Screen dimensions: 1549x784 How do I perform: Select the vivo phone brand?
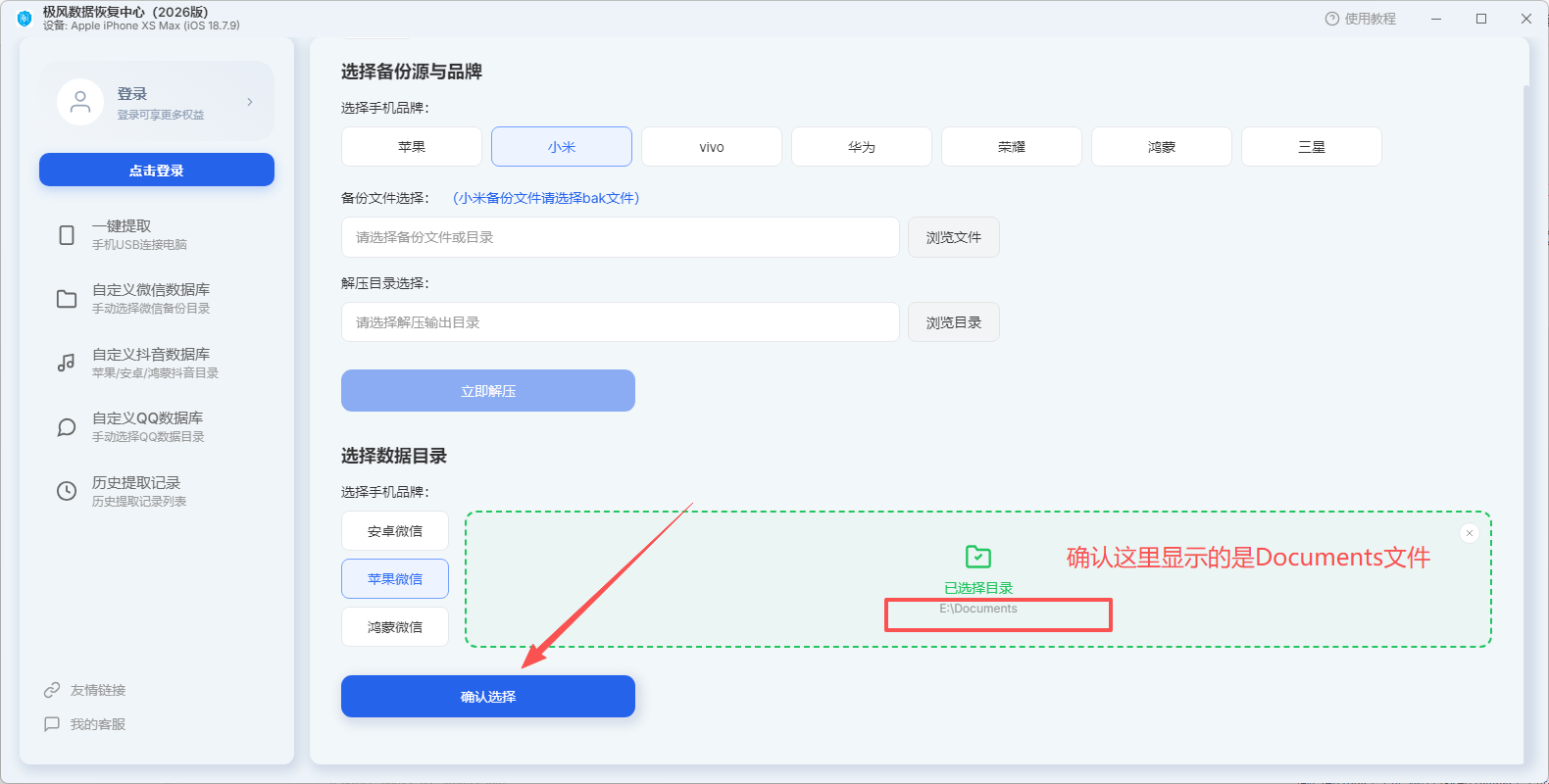(x=712, y=147)
